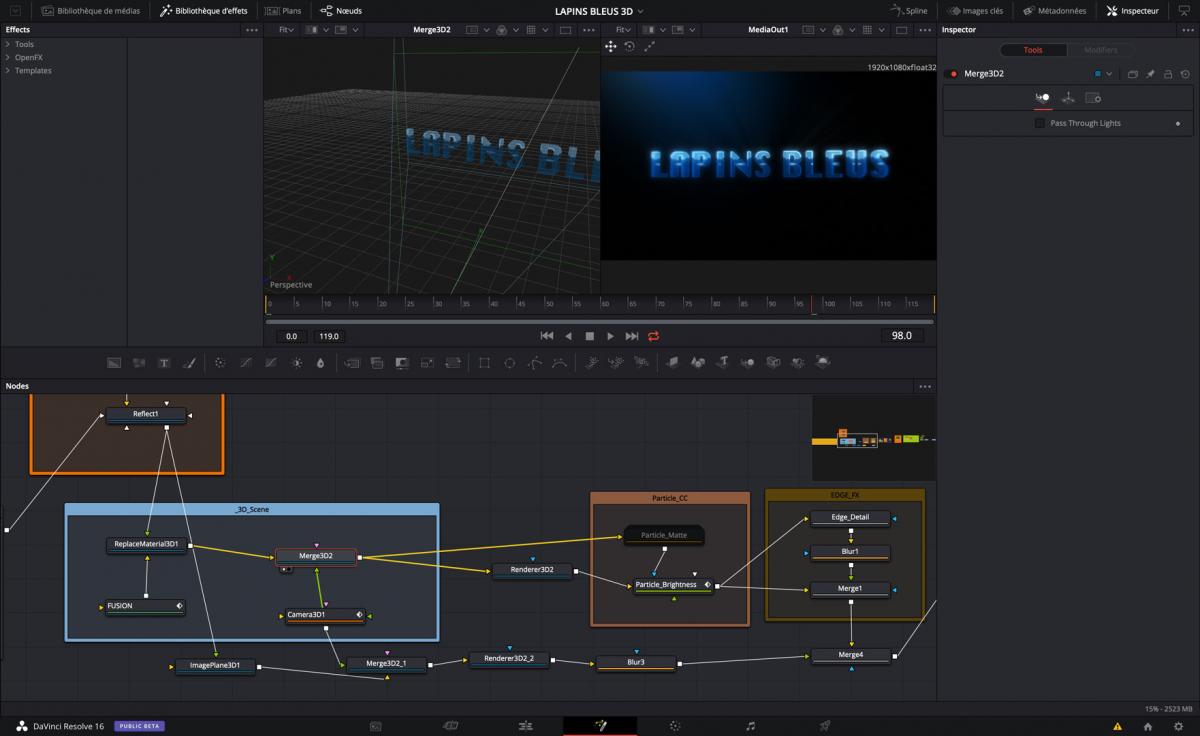Toggle Bibliothèque d'effets panel
This screenshot has width=1200, height=736.
pyautogui.click(x=204, y=10)
